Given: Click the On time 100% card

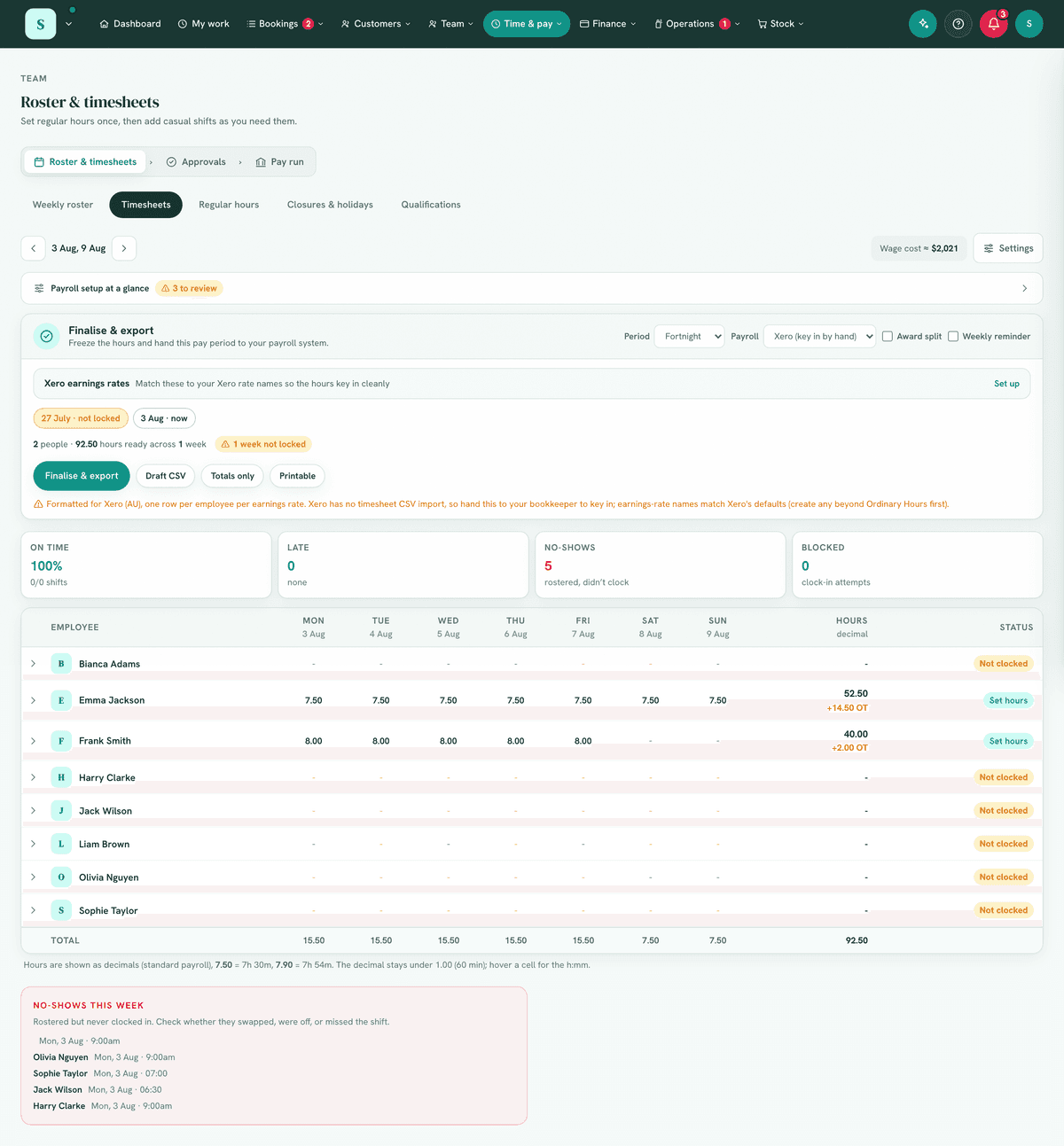Looking at the screenshot, I should click(x=146, y=565).
